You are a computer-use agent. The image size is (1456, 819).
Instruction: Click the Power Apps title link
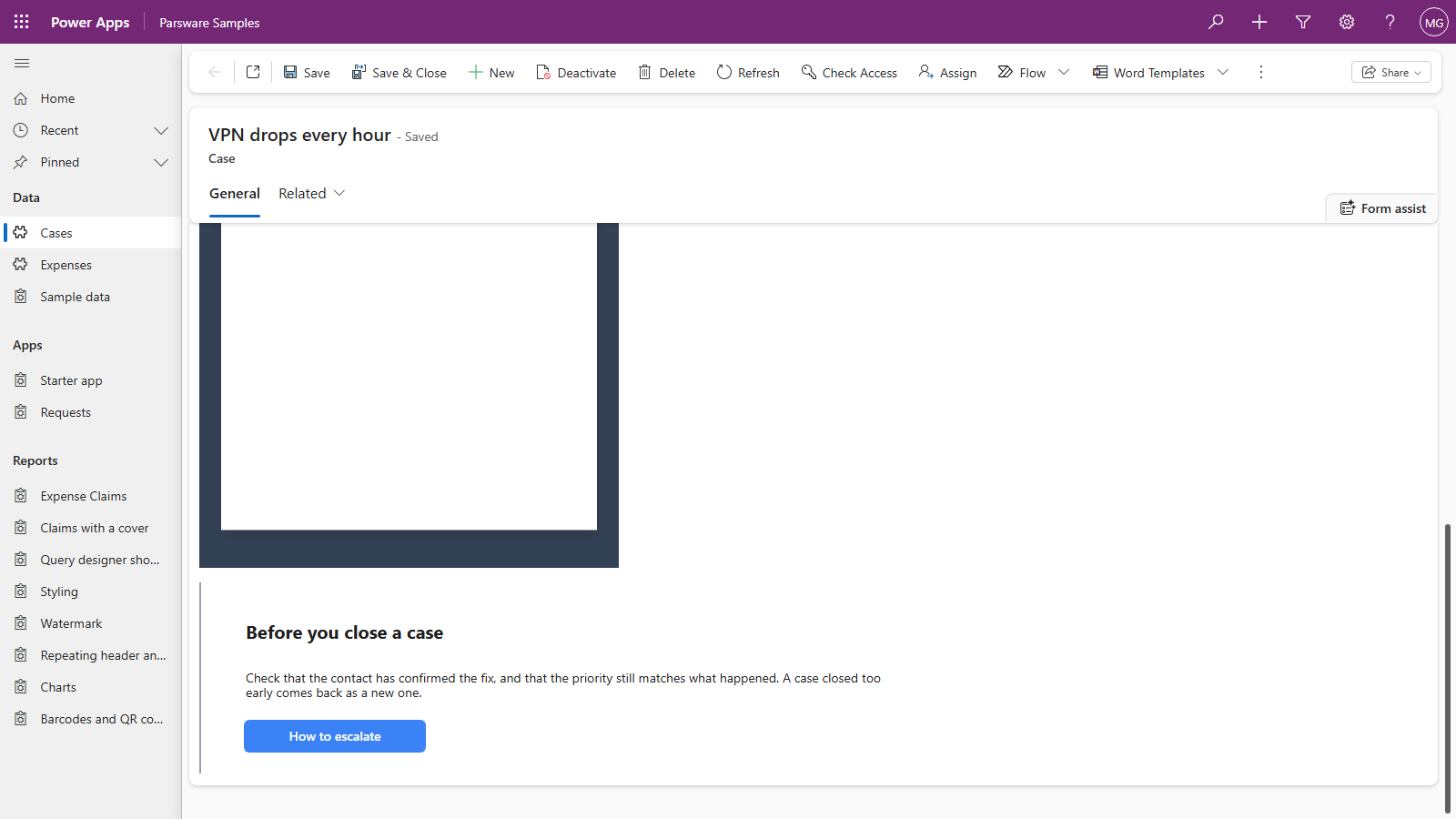point(90,22)
